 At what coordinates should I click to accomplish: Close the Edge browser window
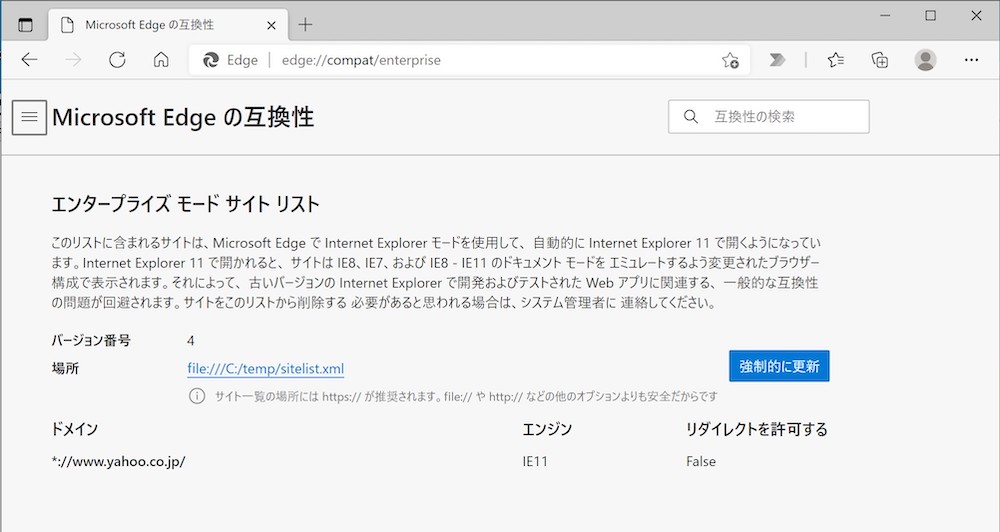[x=976, y=16]
